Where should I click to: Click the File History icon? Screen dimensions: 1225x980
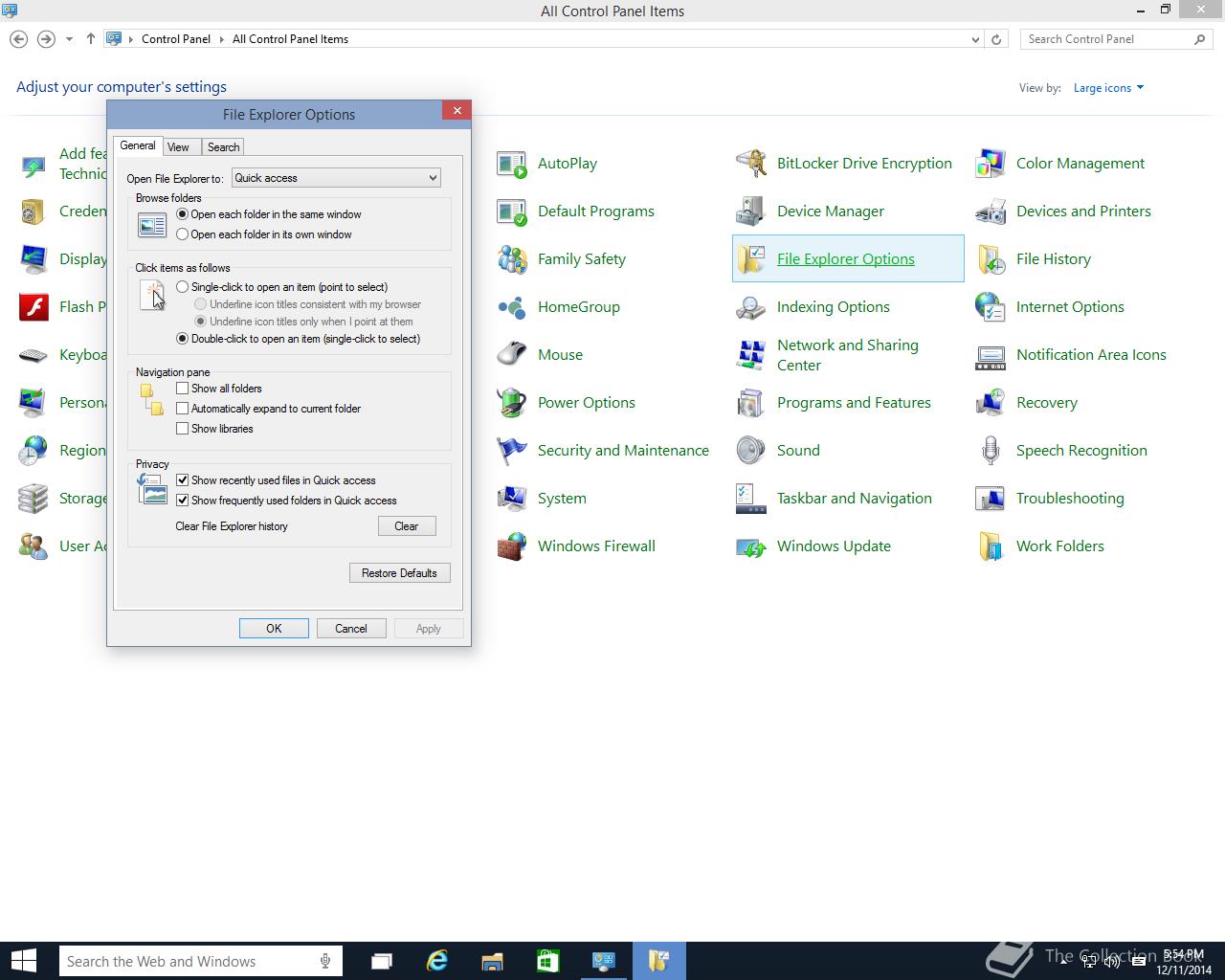point(991,259)
